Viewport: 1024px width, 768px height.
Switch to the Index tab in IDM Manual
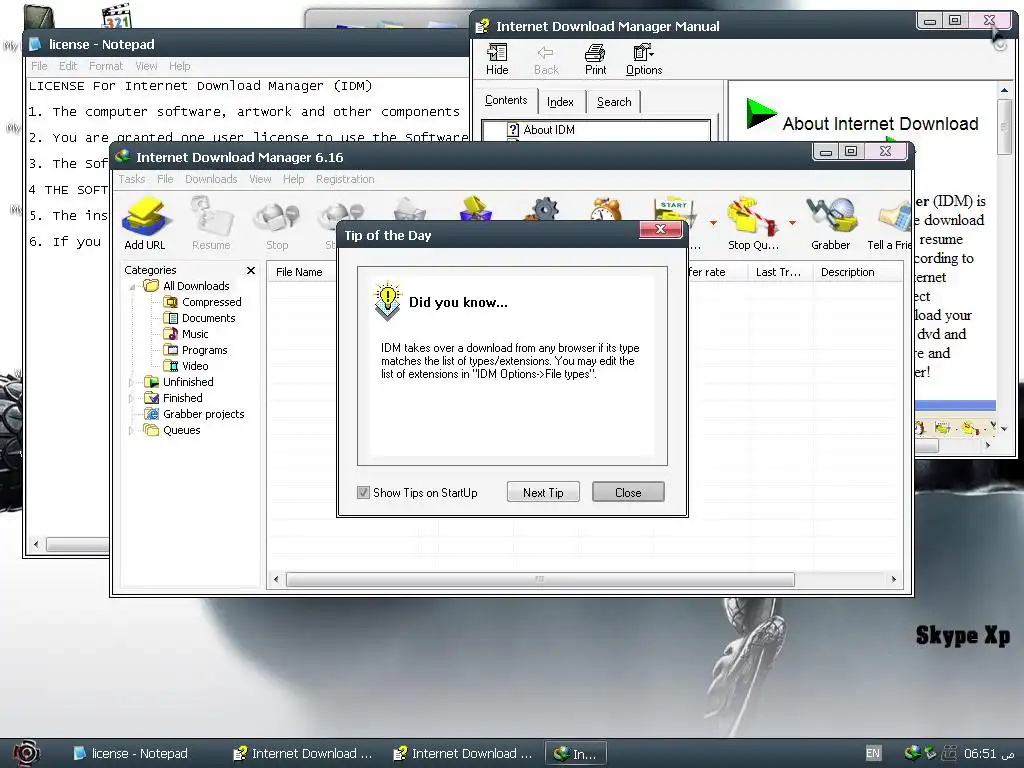pos(560,102)
